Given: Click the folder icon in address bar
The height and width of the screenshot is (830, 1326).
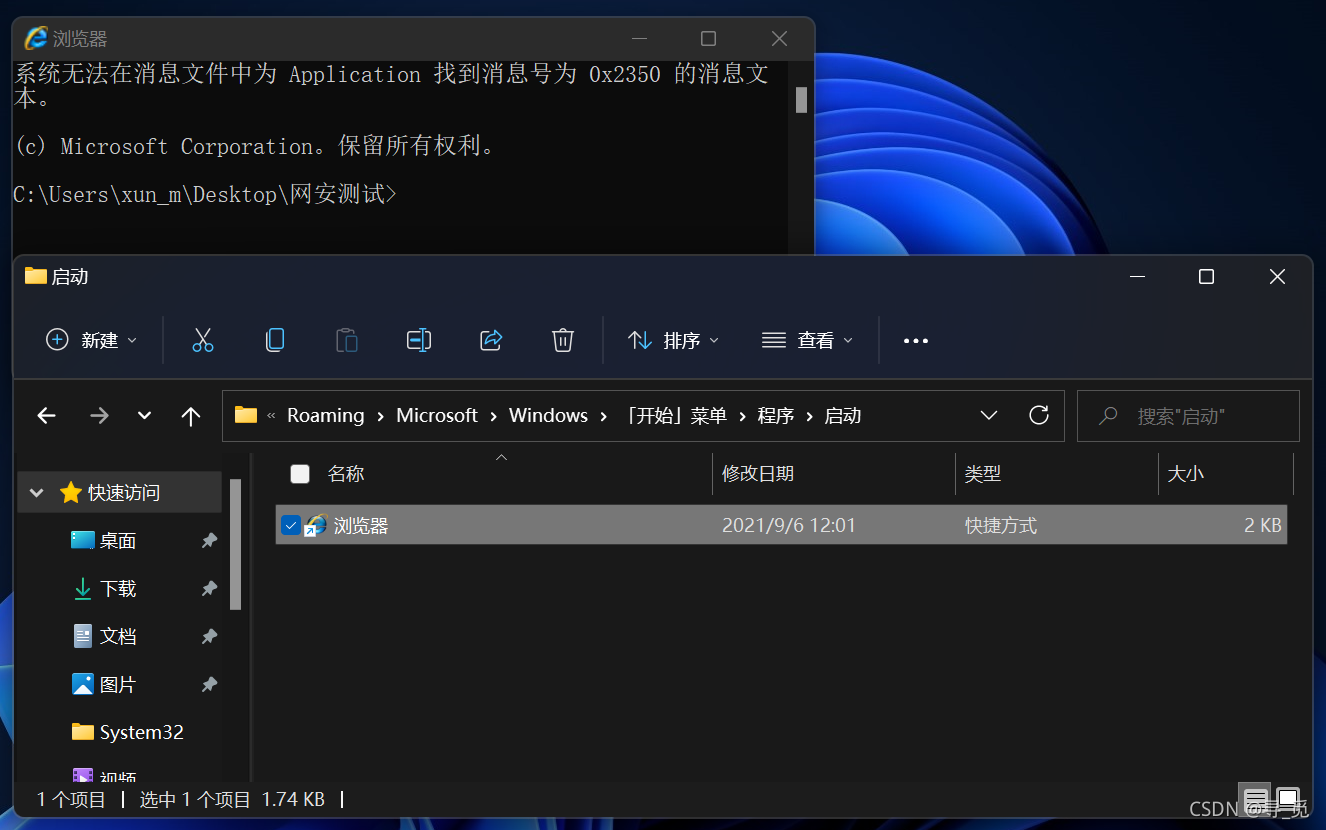Looking at the screenshot, I should tap(246, 415).
